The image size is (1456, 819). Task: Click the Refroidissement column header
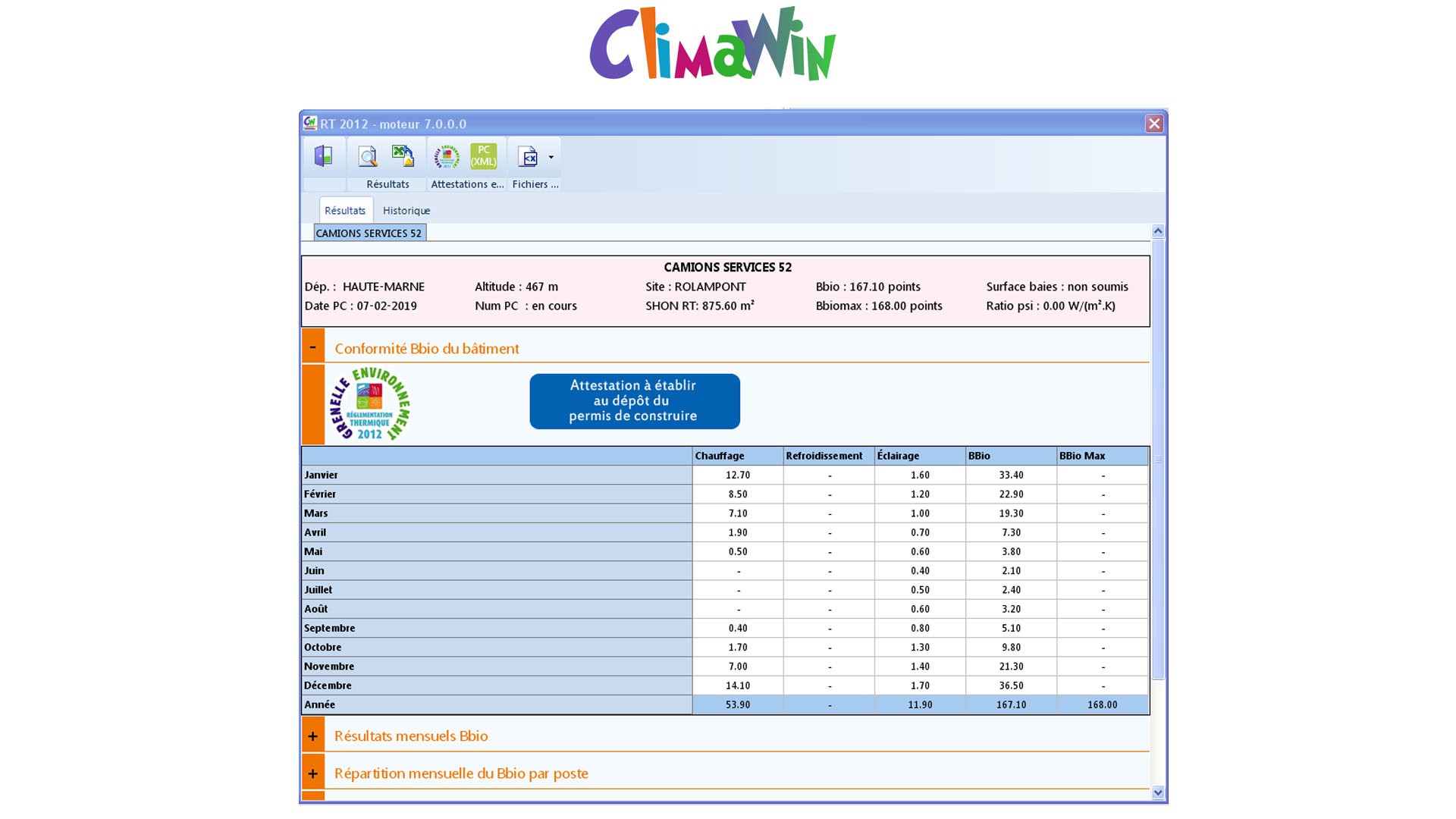829,456
